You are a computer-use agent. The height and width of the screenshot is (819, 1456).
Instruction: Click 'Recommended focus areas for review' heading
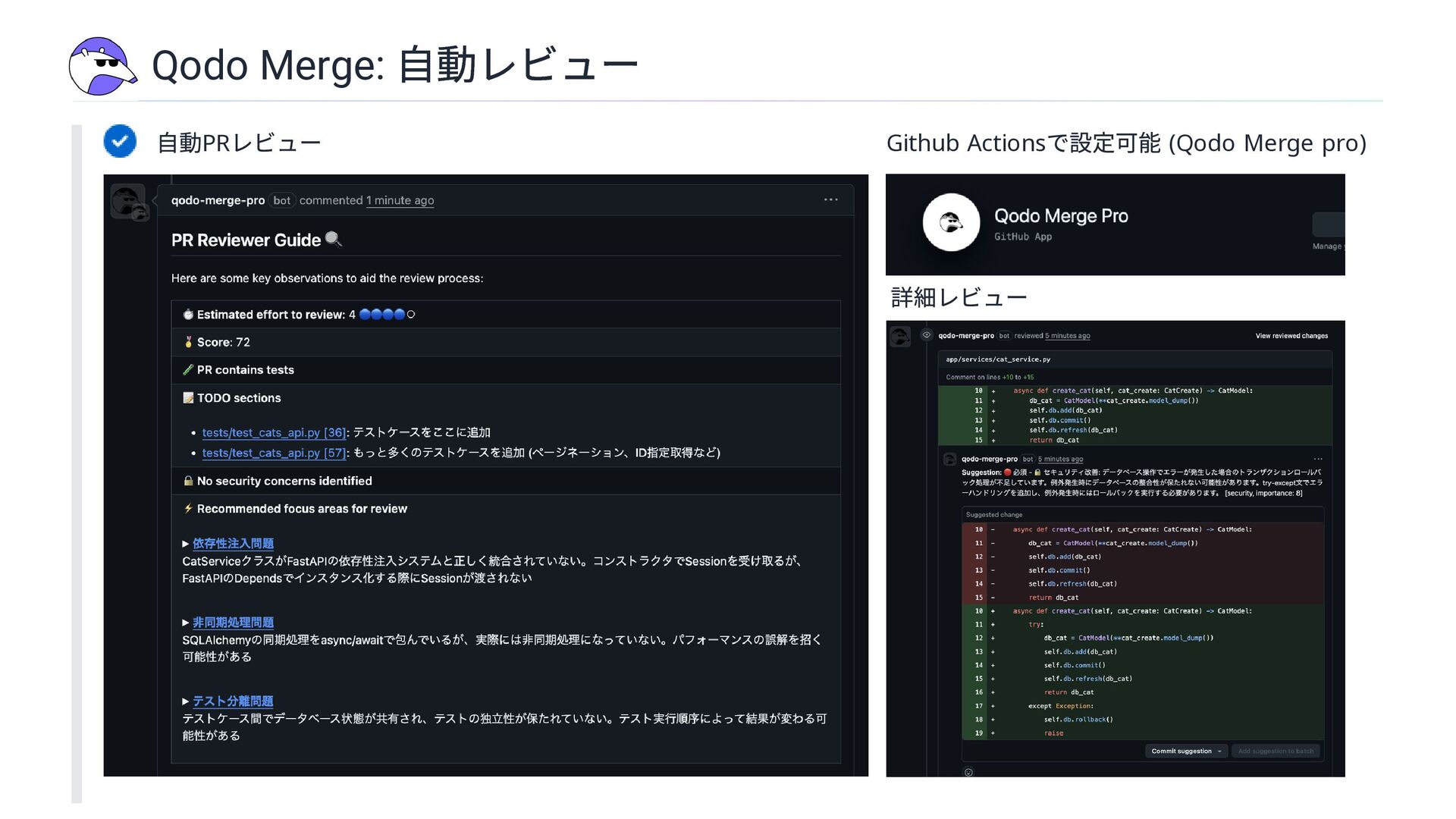coord(302,509)
